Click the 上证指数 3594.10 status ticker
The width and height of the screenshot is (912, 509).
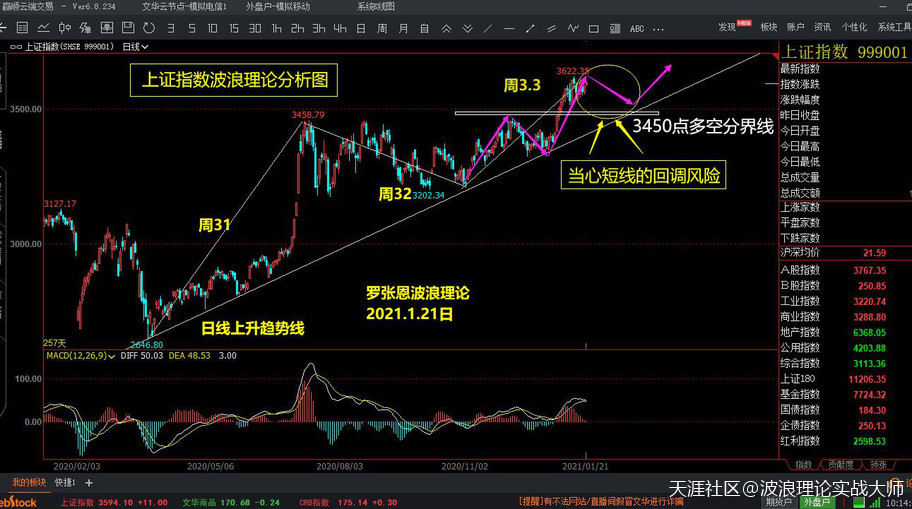click(x=114, y=502)
